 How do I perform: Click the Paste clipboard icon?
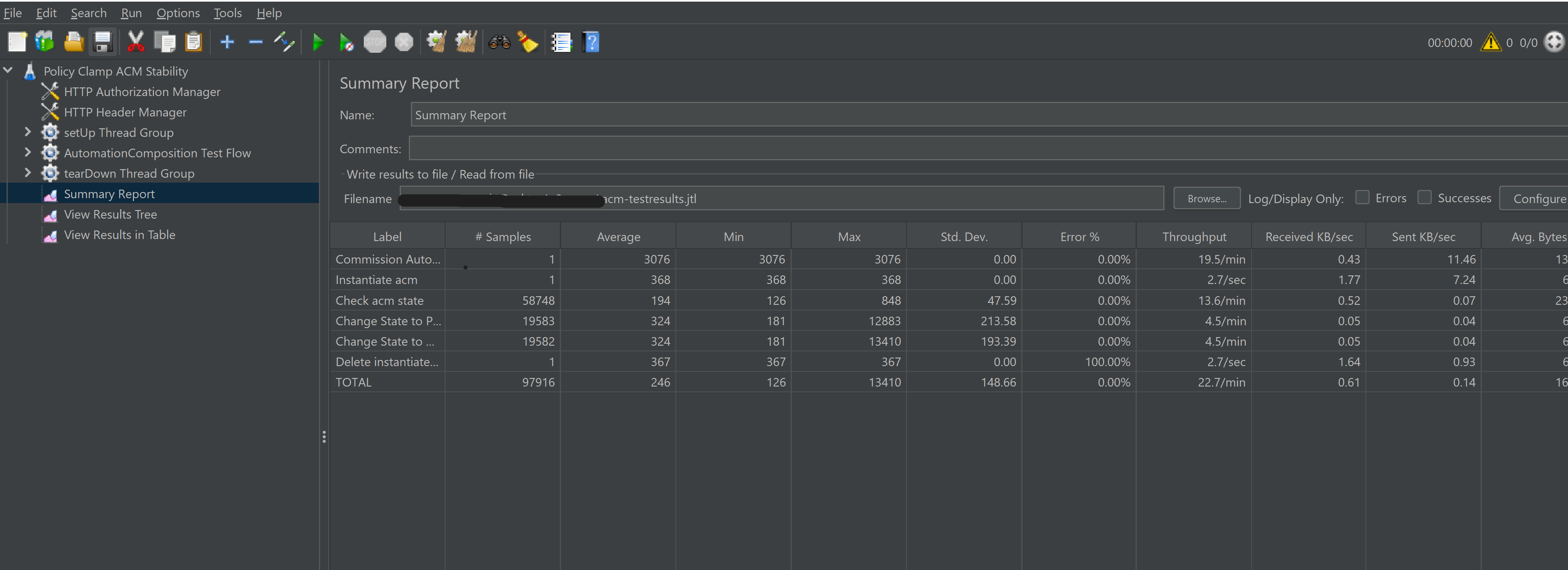pos(194,42)
